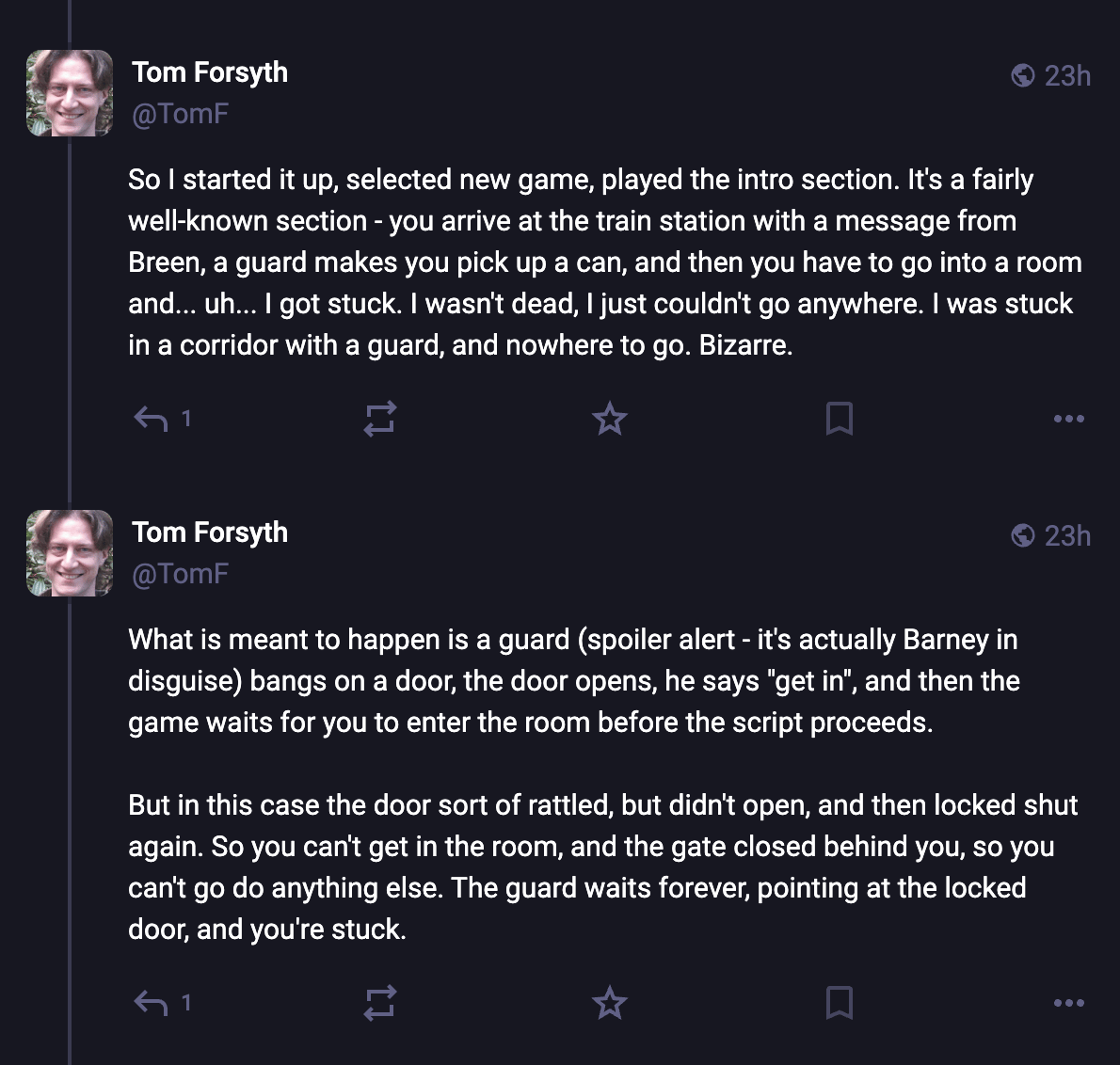
Task: Boost the second post about the locked door
Action: point(380,1003)
